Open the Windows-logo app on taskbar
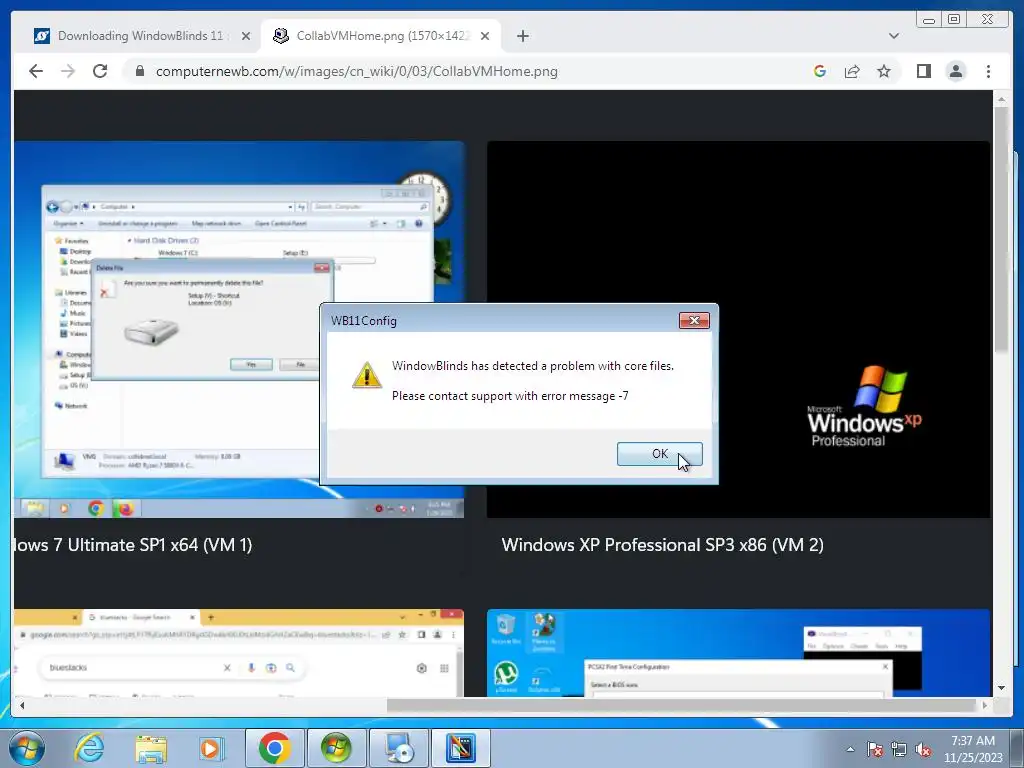 (336, 748)
